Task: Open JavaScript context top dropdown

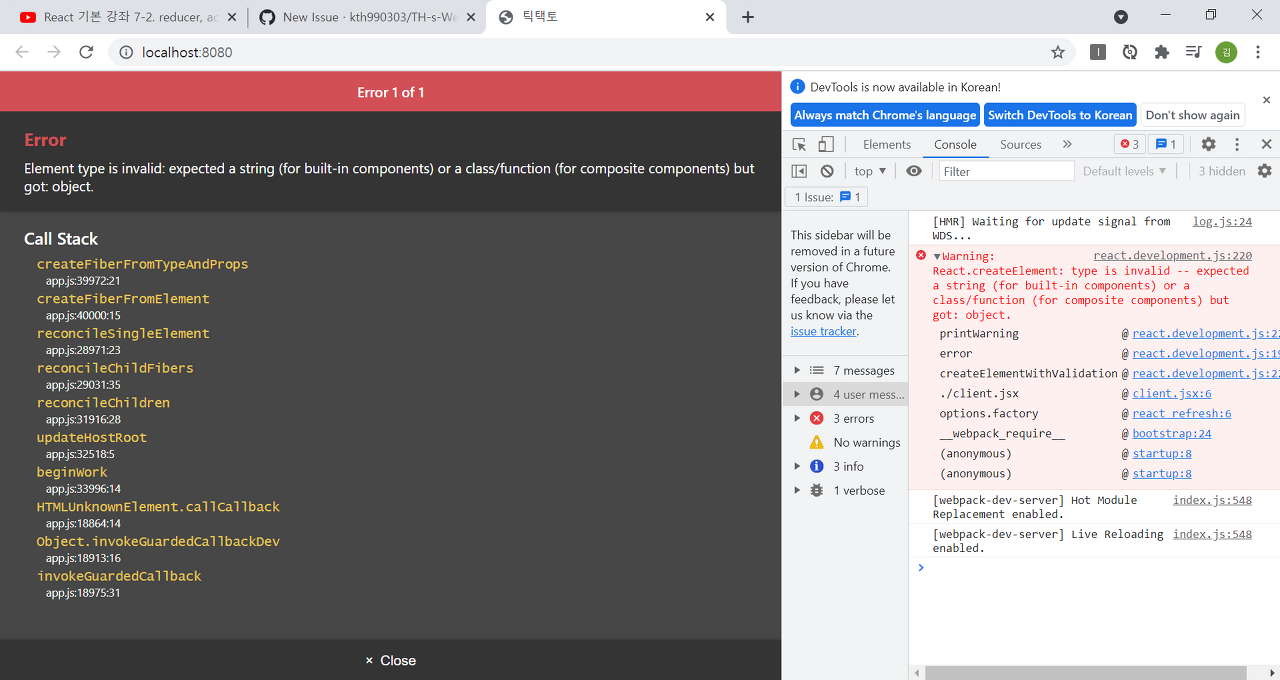Action: pos(870,171)
